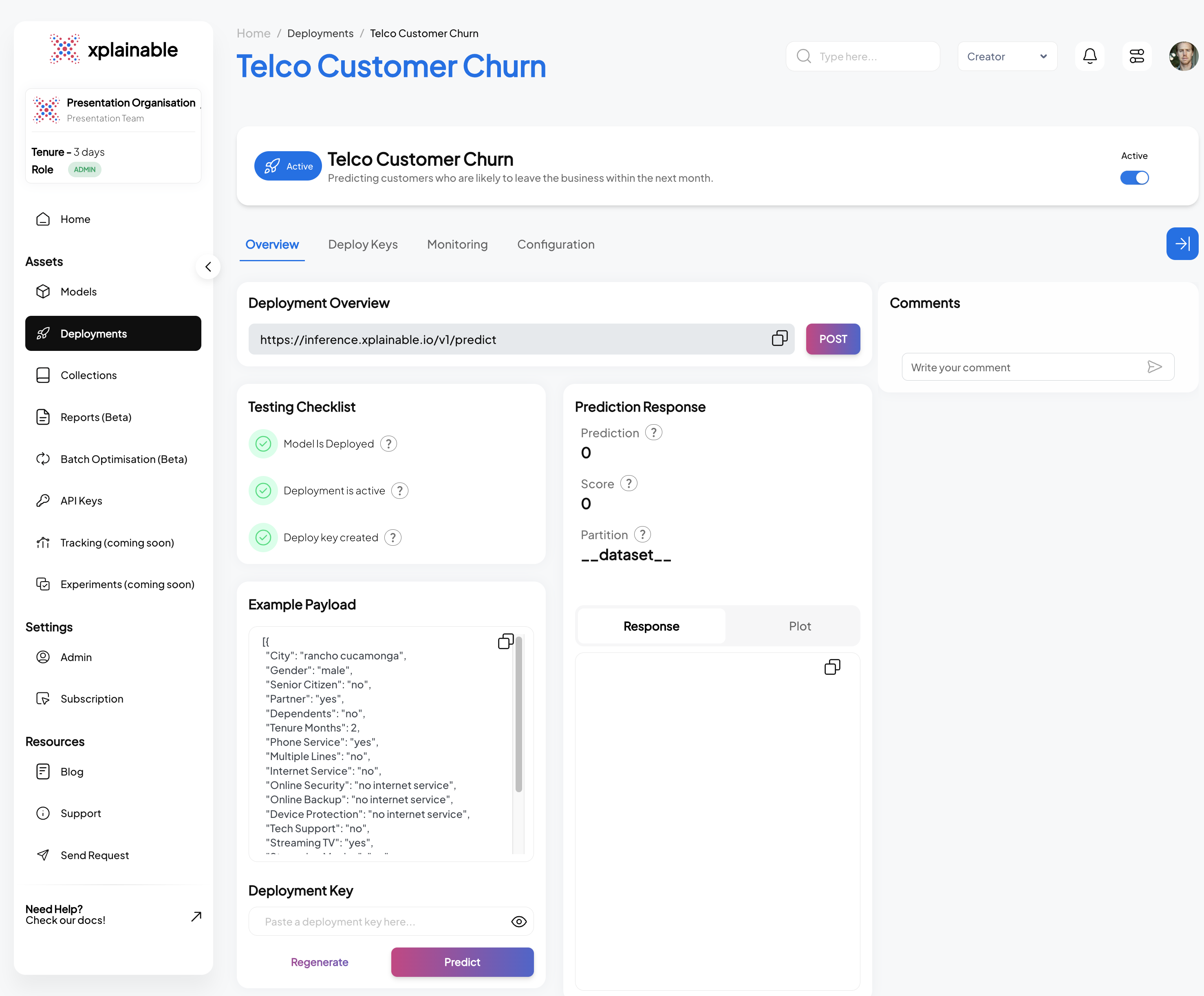Click the Regenerate button
Screen dimensions: 1204x996
(320, 962)
